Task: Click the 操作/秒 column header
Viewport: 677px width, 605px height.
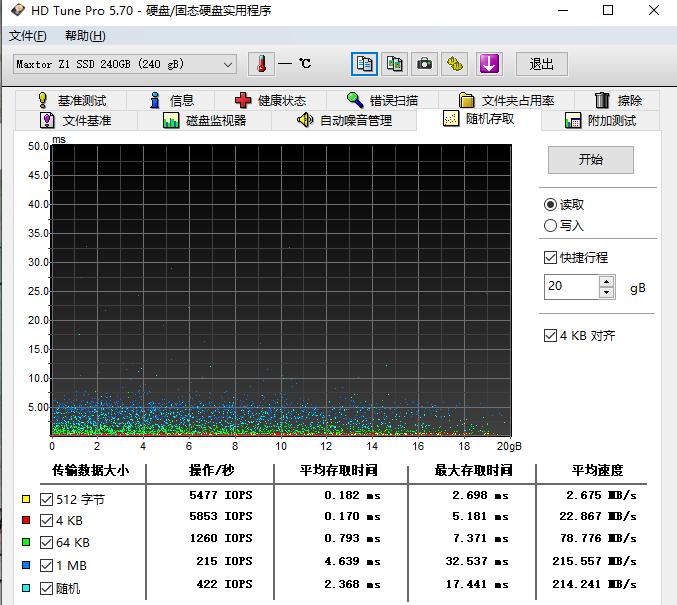Action: point(211,470)
